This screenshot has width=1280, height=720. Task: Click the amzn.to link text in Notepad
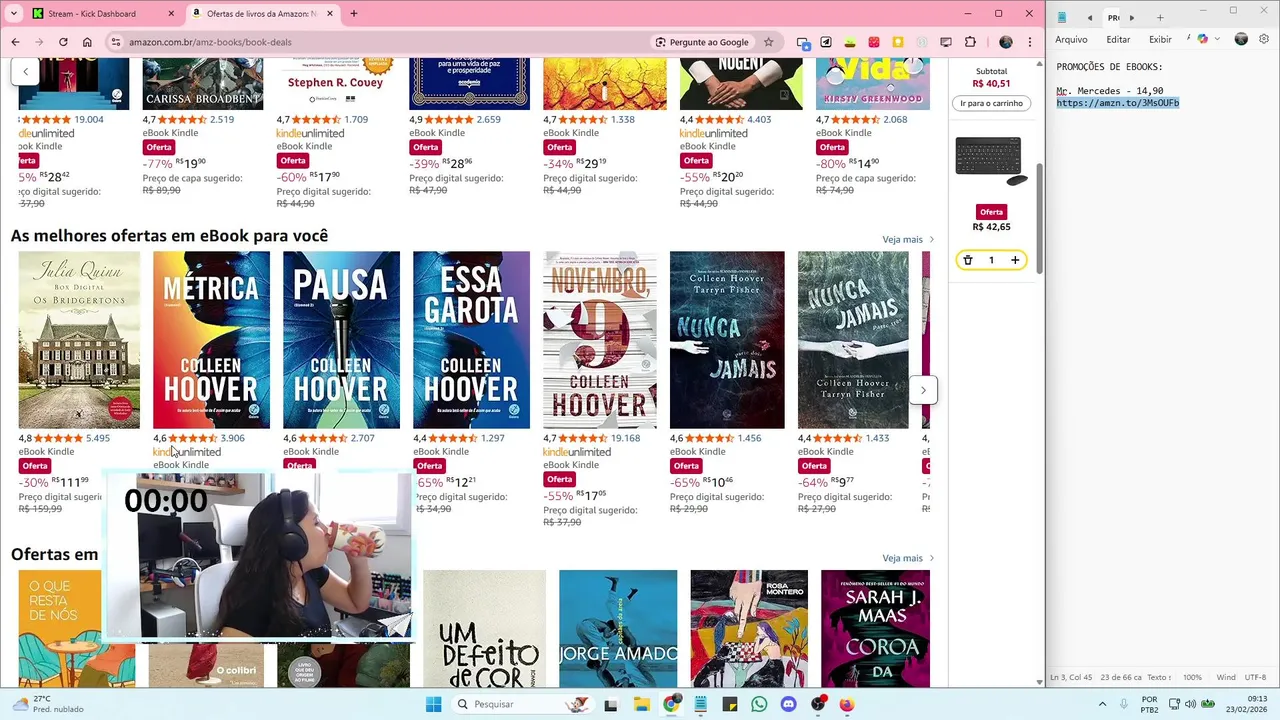[x=1118, y=103]
